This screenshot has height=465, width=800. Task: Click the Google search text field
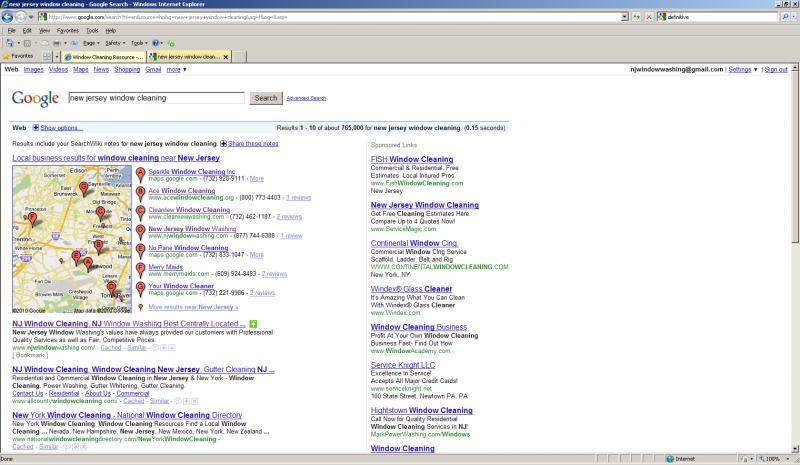pos(157,98)
